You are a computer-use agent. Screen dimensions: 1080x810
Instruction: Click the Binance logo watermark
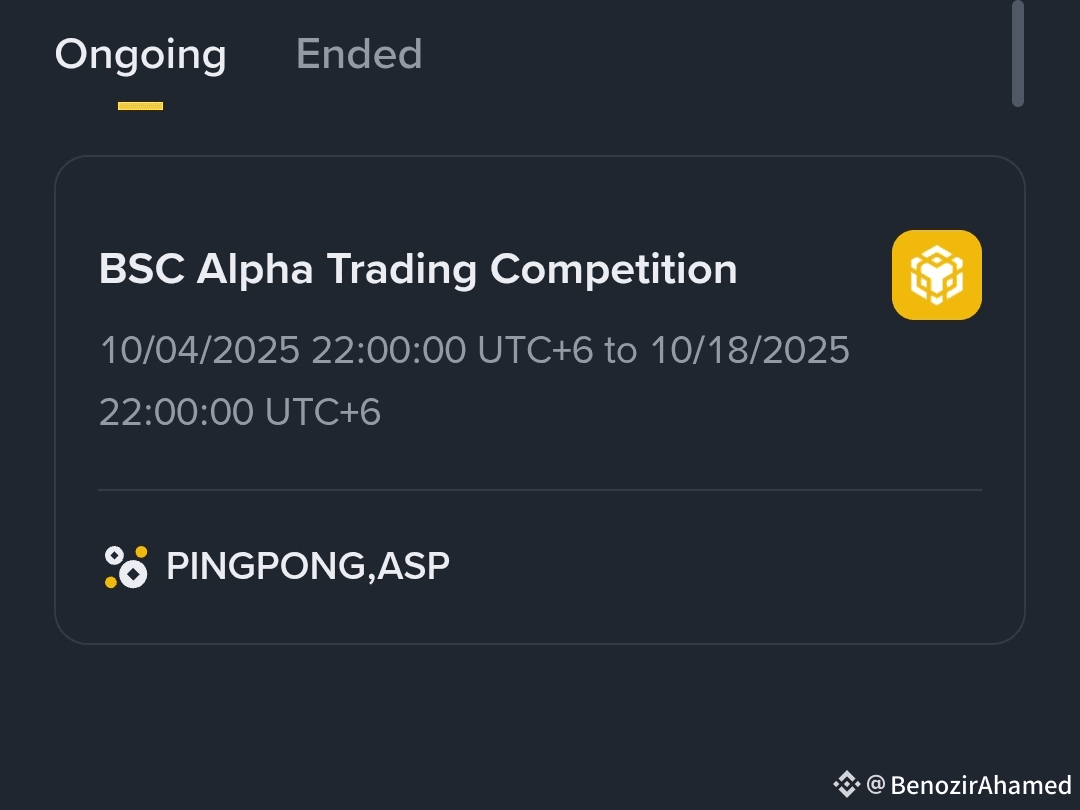(847, 784)
